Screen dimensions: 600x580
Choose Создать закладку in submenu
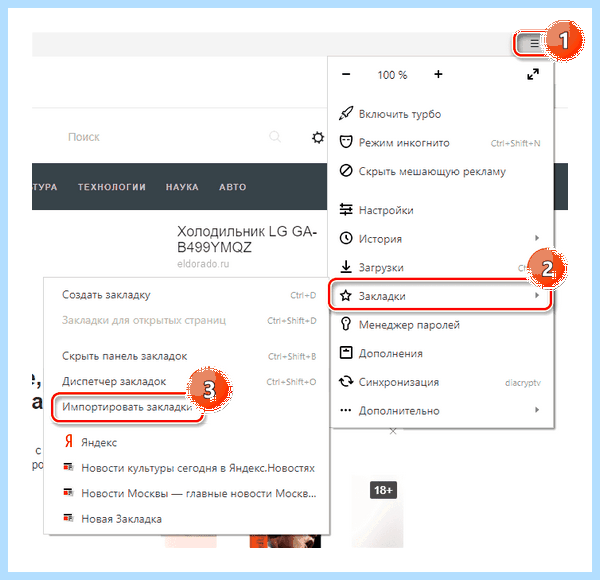pyautogui.click(x=186, y=295)
